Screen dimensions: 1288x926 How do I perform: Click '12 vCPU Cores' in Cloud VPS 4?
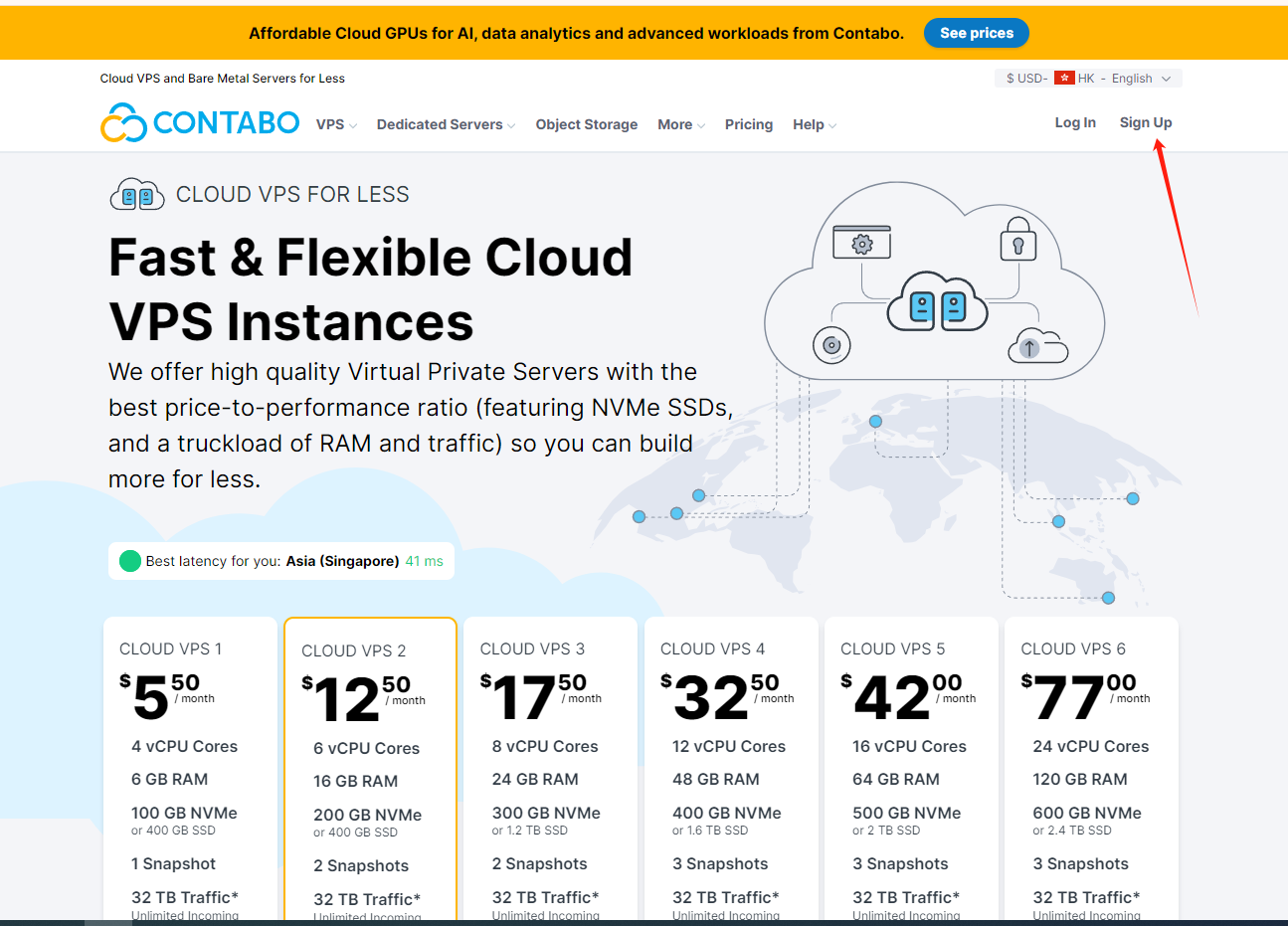point(729,746)
